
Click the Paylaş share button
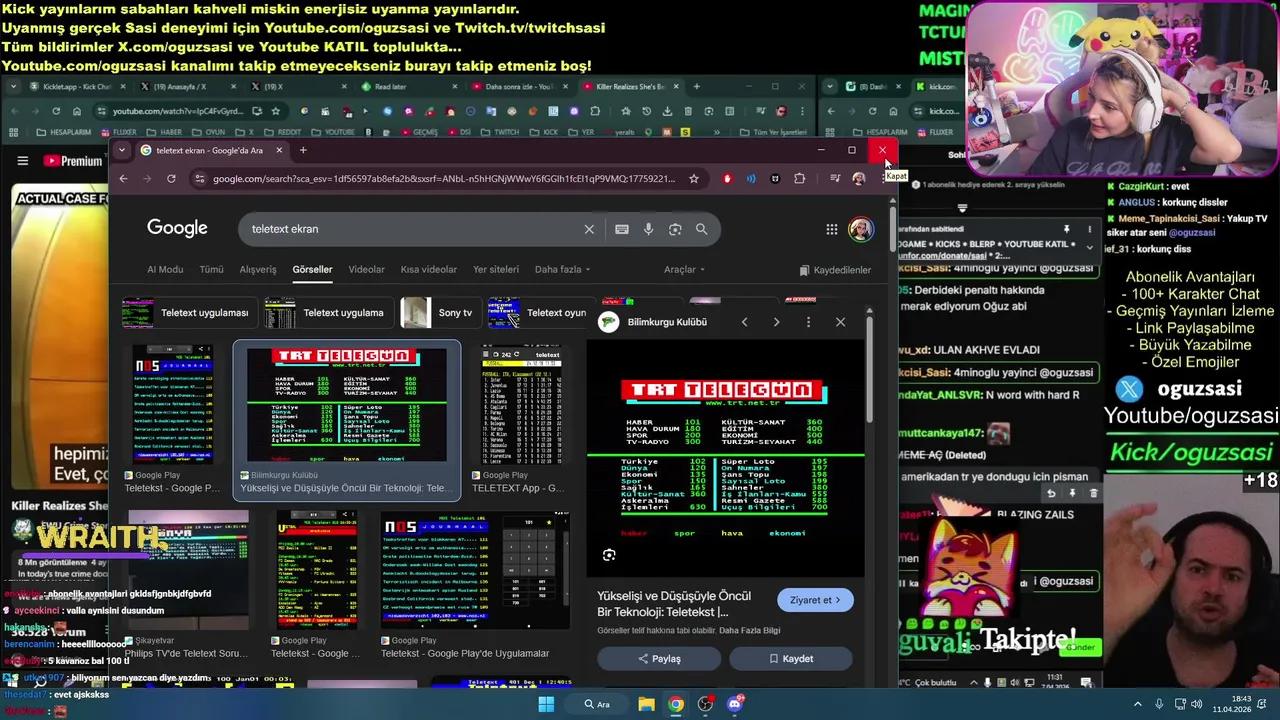coord(659,659)
